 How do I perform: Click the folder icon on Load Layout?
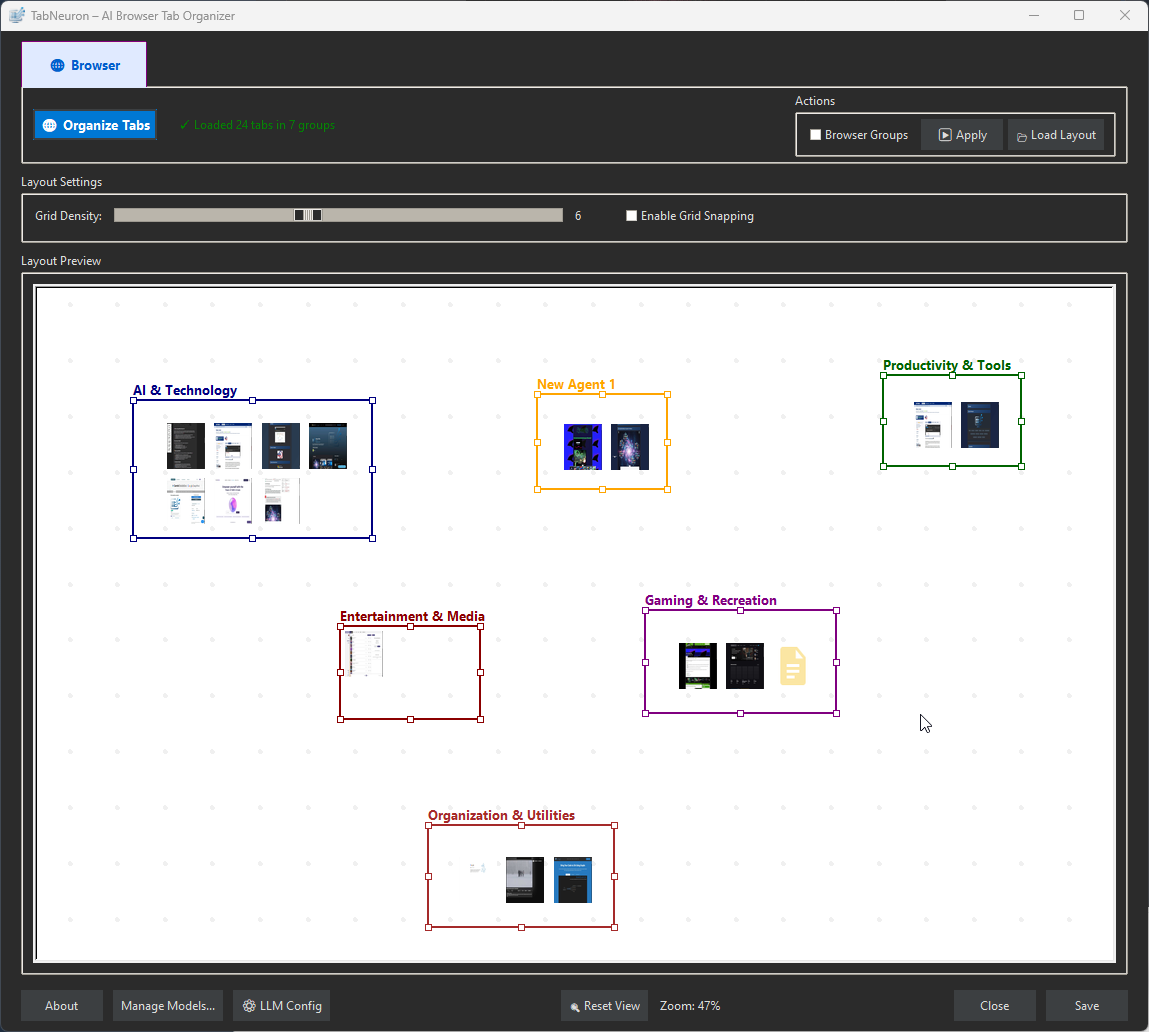[1023, 134]
